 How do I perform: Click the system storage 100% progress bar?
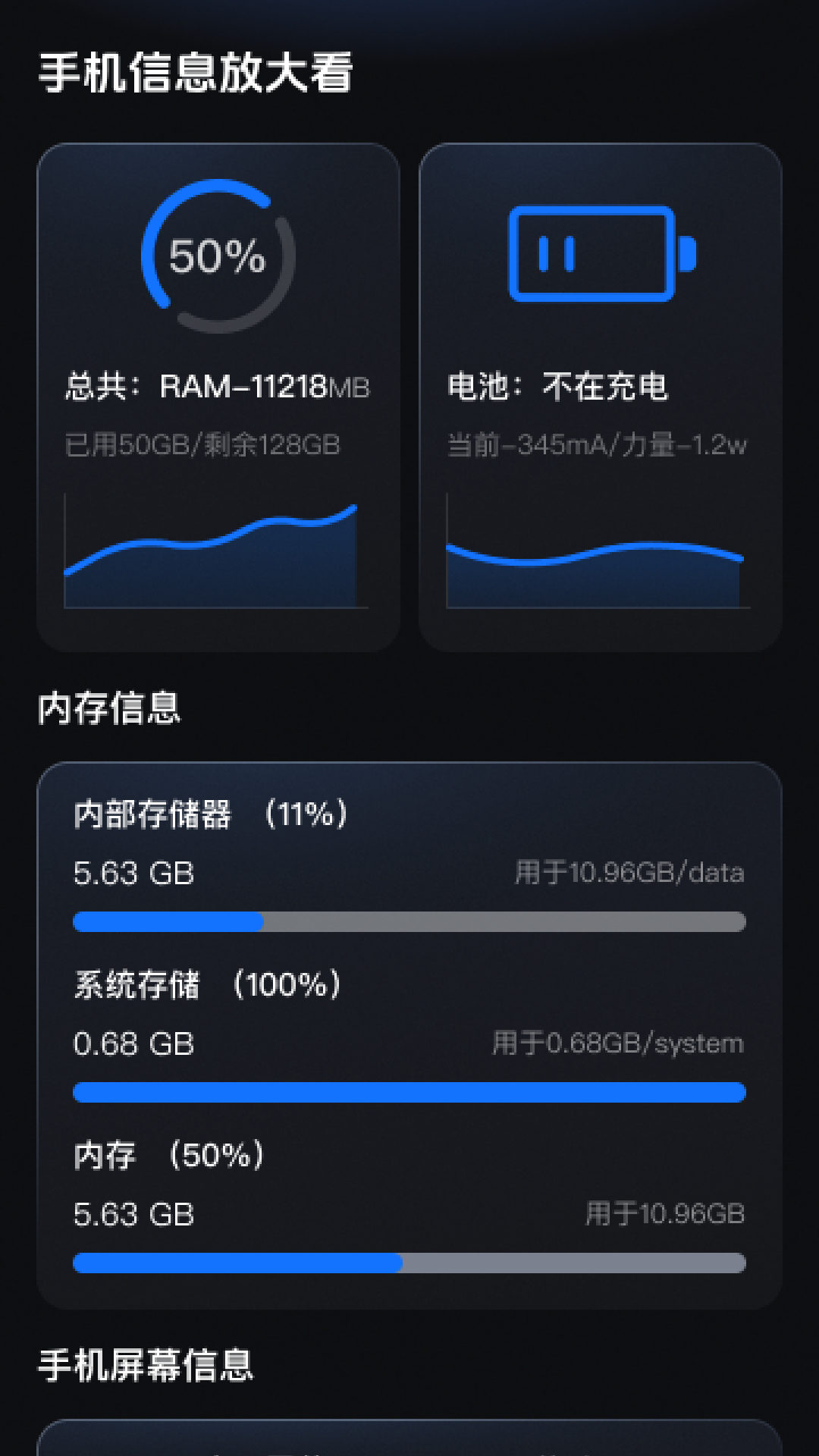point(409,1092)
